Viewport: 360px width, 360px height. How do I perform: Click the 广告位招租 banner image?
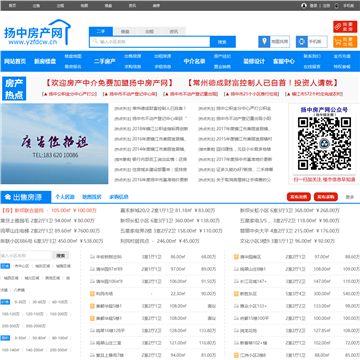click(x=54, y=143)
